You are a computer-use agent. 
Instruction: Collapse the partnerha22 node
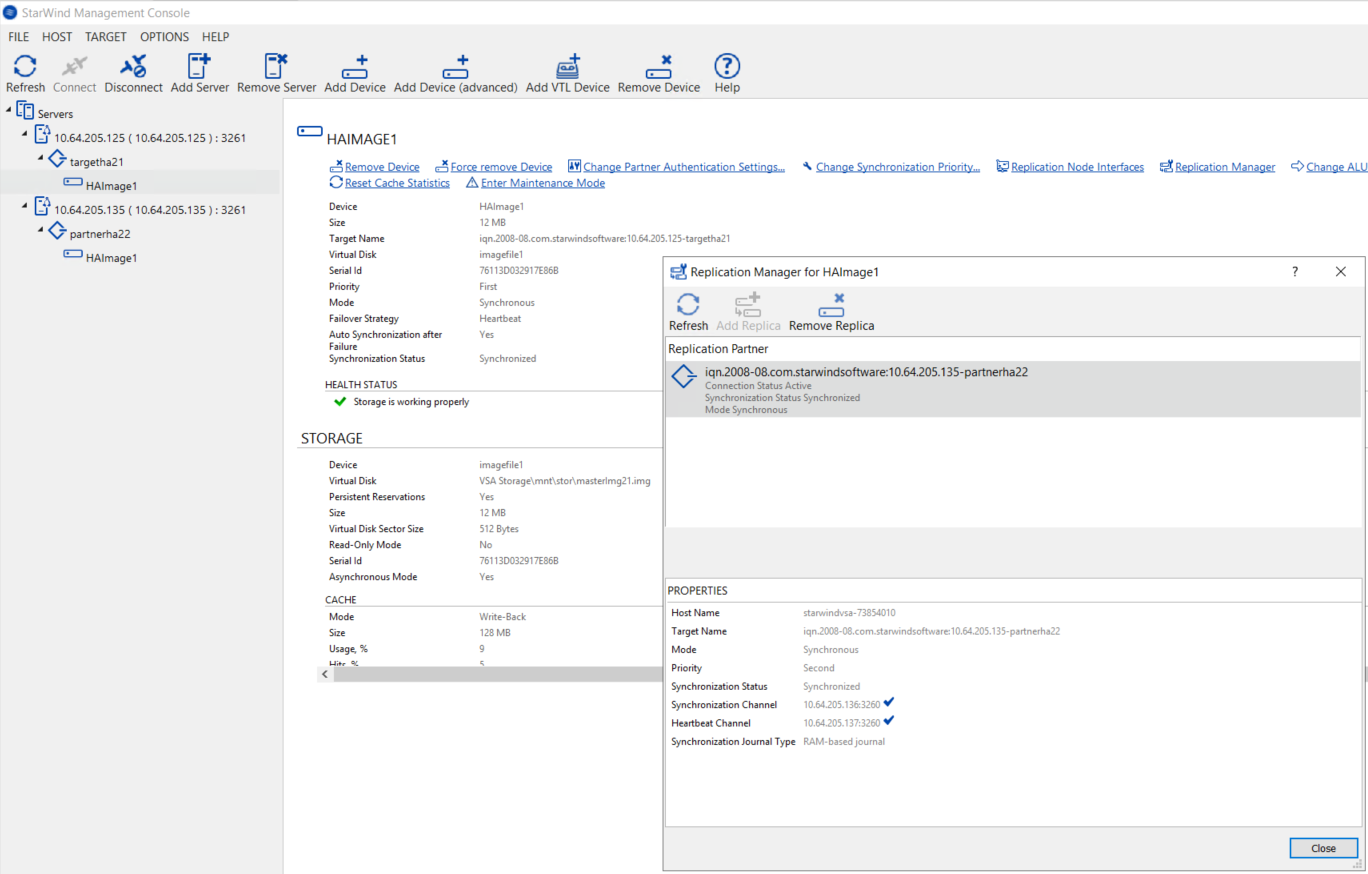tap(41, 229)
